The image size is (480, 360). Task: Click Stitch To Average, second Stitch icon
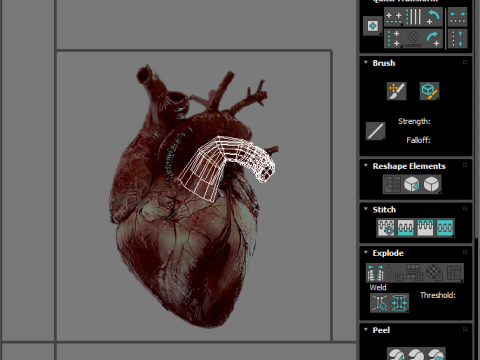pyautogui.click(x=406, y=228)
